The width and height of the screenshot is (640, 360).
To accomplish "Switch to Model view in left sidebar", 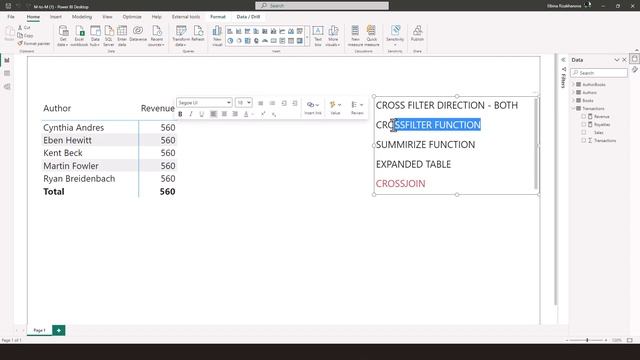I will click(7, 87).
